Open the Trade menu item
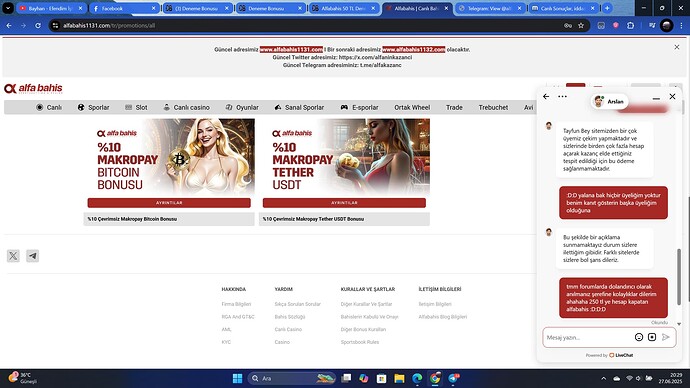This screenshot has width=690, height=388. pos(454,107)
